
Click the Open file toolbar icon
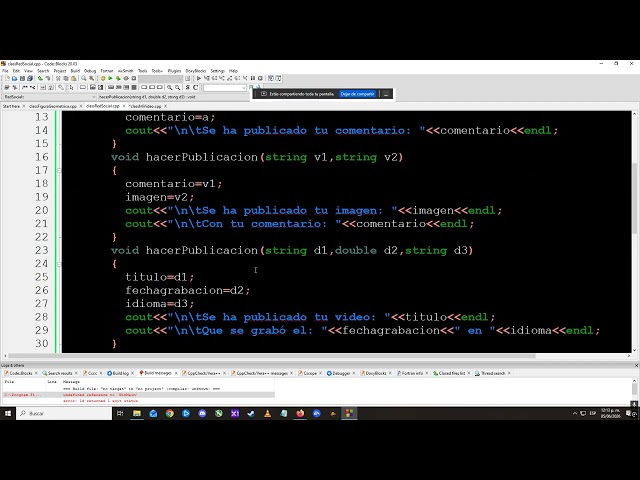coord(15,78)
